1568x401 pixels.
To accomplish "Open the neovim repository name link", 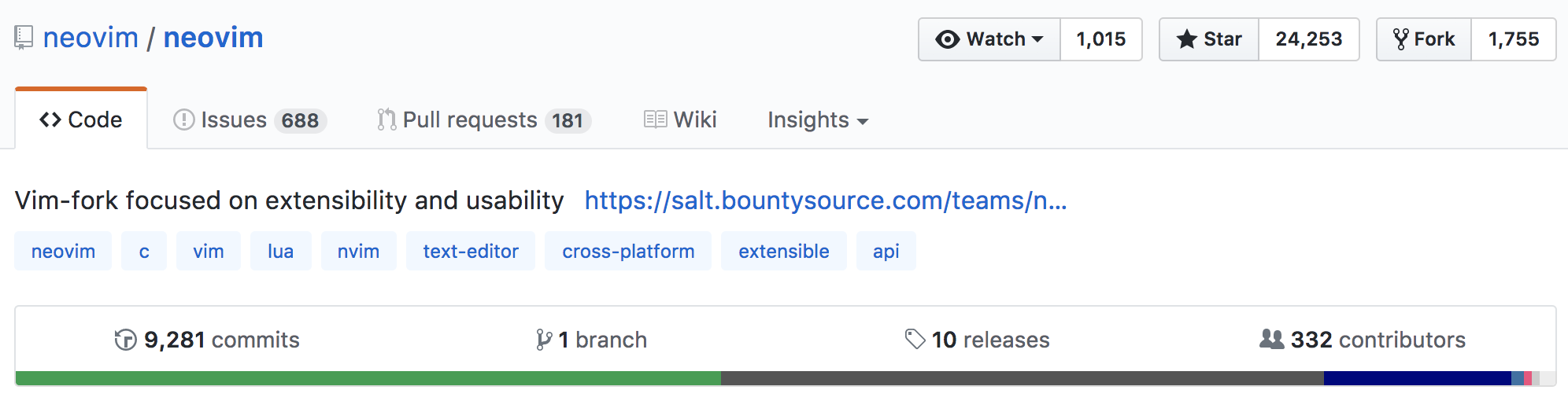I will click(213, 38).
